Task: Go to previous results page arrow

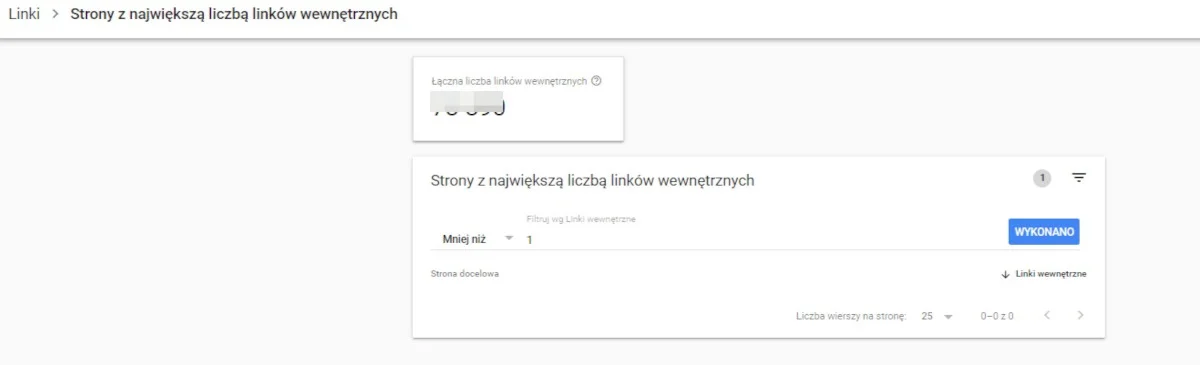Action: pos(1047,316)
